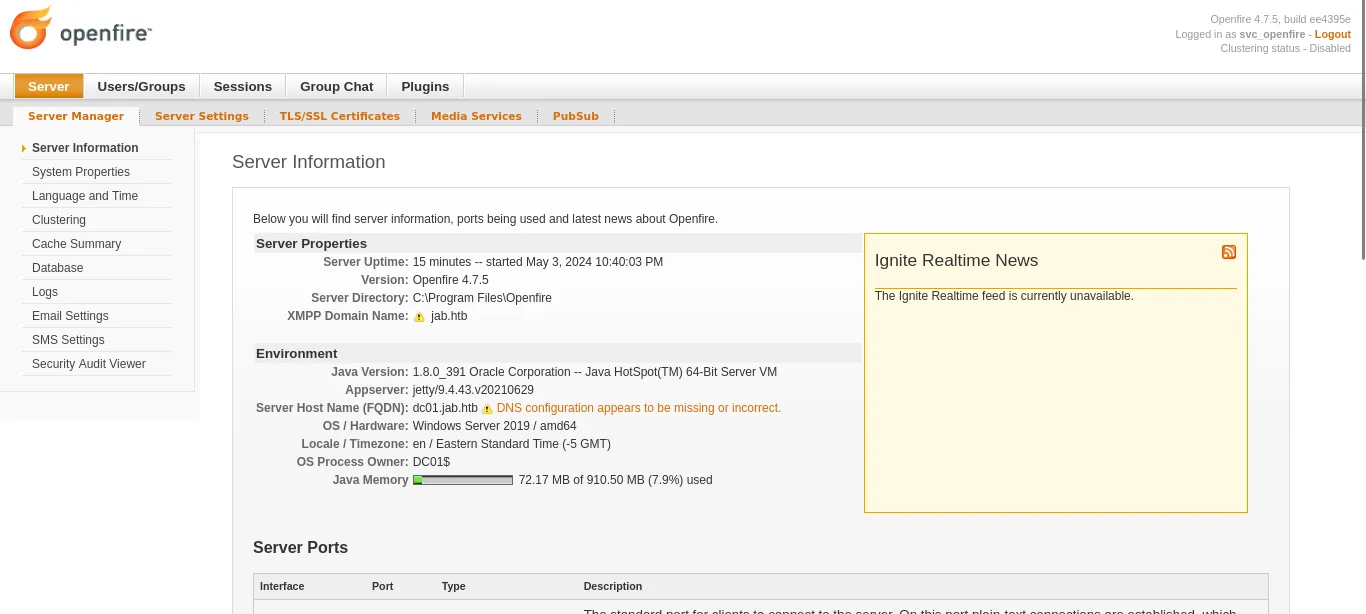1366x614 pixels.
Task: Click the Server Uptime value
Action: (x=538, y=262)
